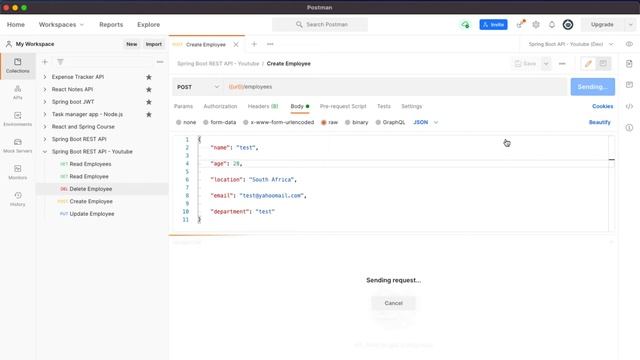
Task: Select the none body type
Action: point(186,122)
